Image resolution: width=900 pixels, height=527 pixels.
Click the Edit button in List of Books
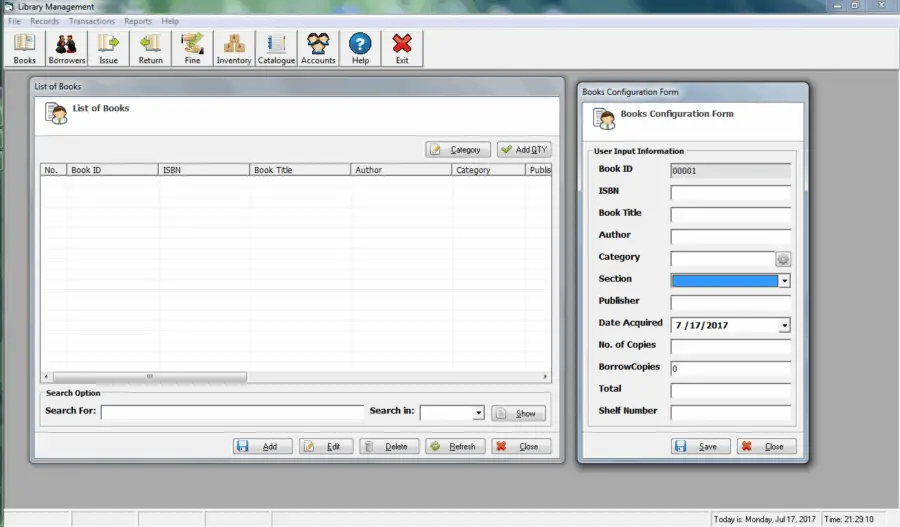click(x=326, y=446)
